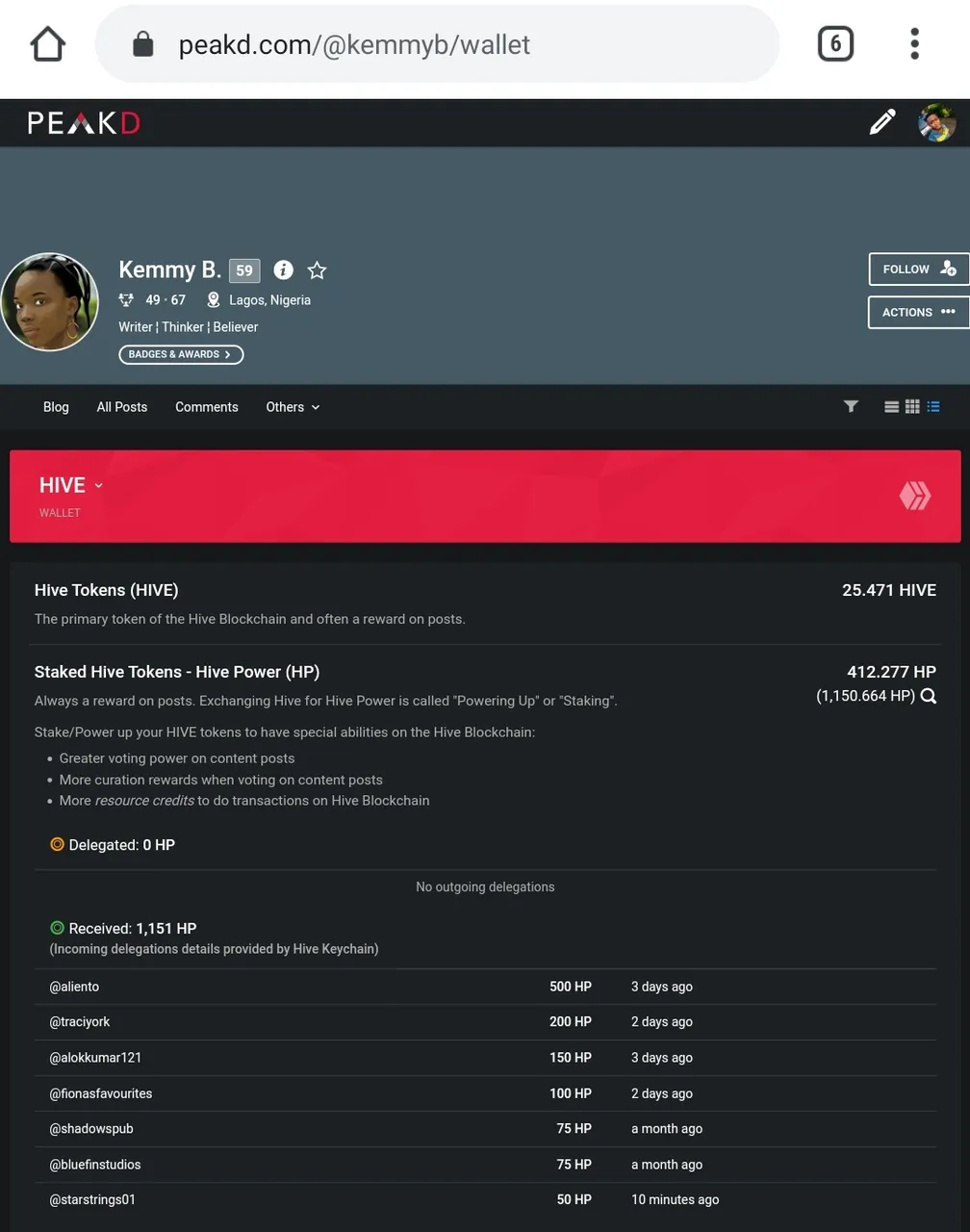Open @shadowspub profile link
970x1232 pixels.
91,1129
